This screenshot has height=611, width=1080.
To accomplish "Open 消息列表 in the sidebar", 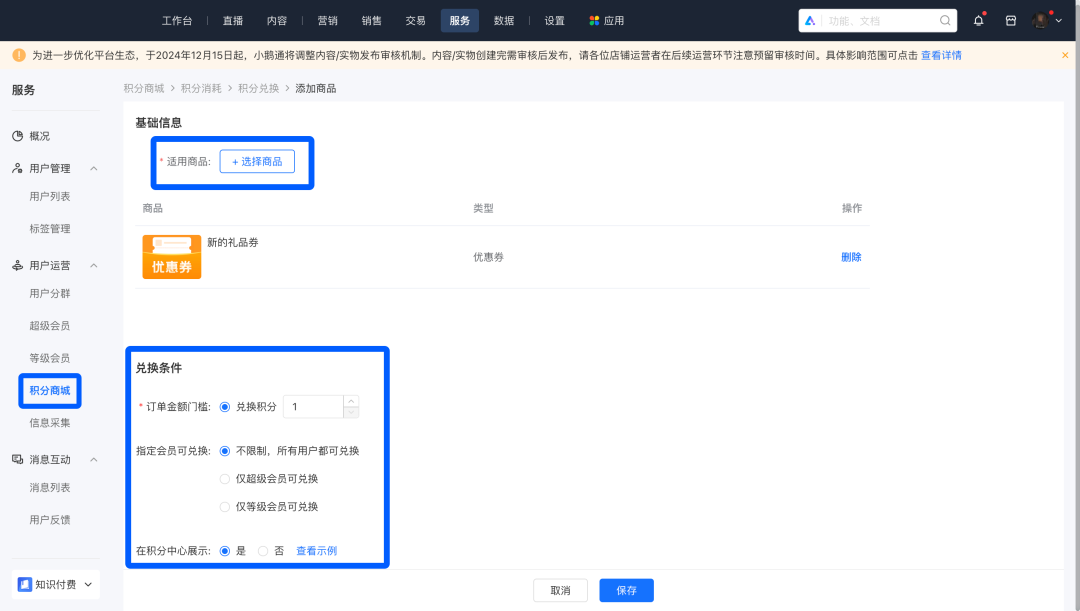I will pyautogui.click(x=50, y=488).
